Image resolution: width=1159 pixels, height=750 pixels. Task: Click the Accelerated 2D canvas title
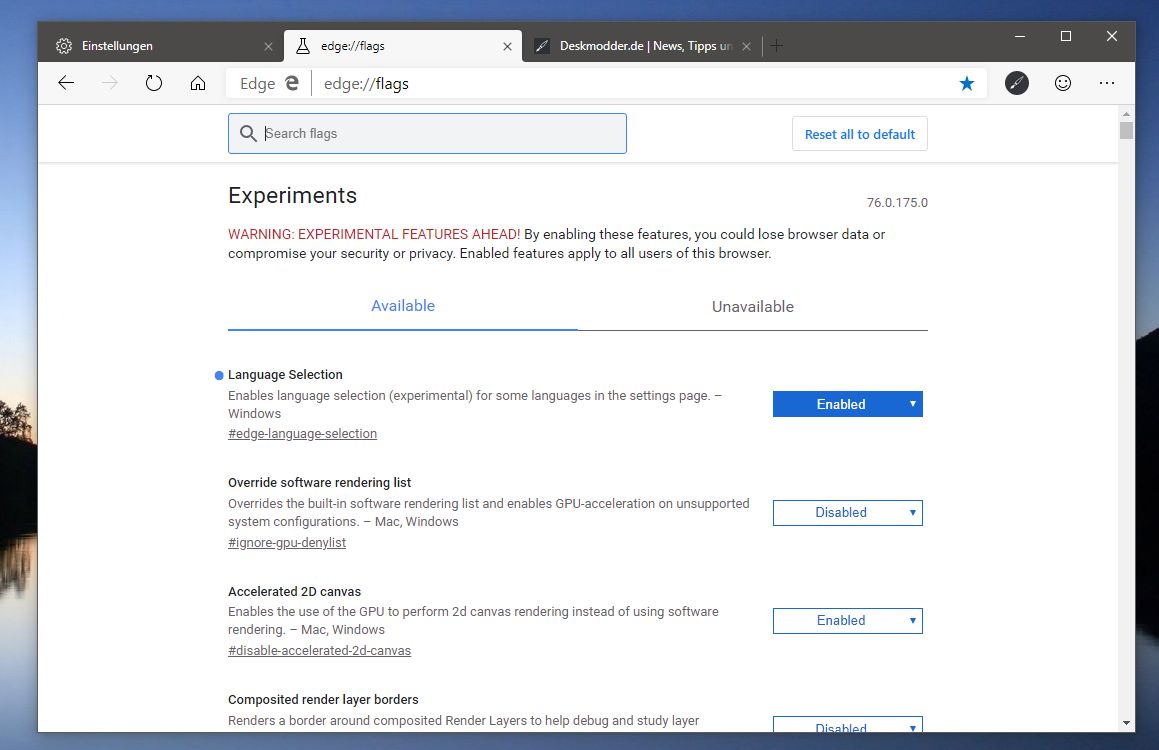pos(294,591)
